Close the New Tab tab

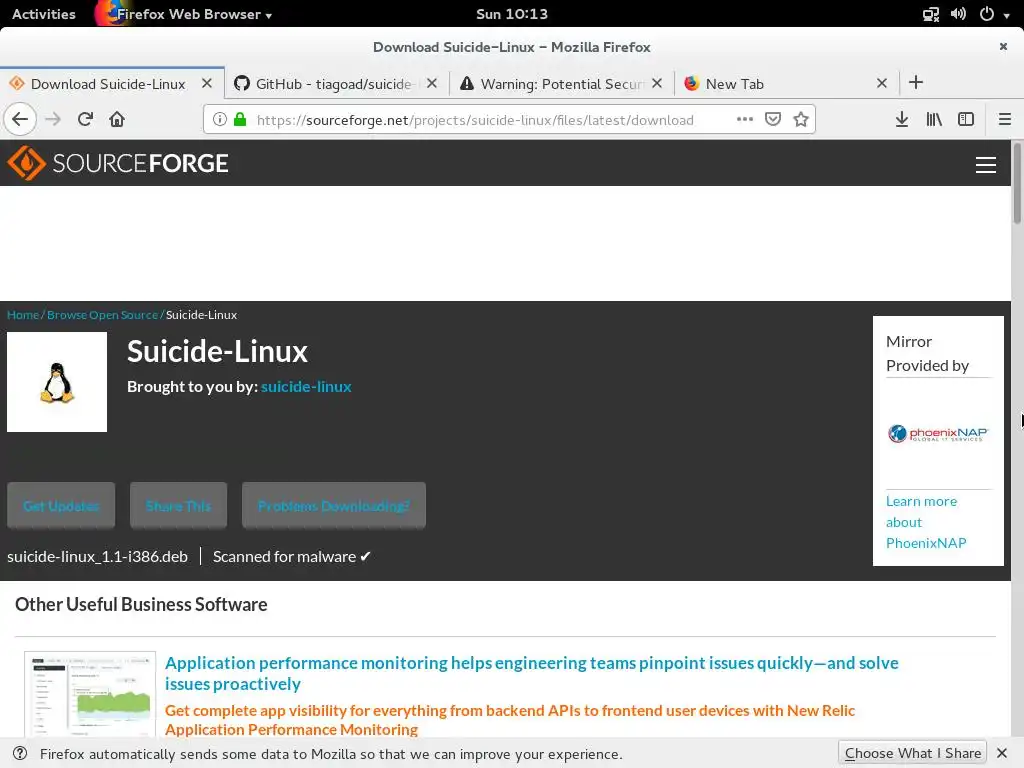click(882, 84)
